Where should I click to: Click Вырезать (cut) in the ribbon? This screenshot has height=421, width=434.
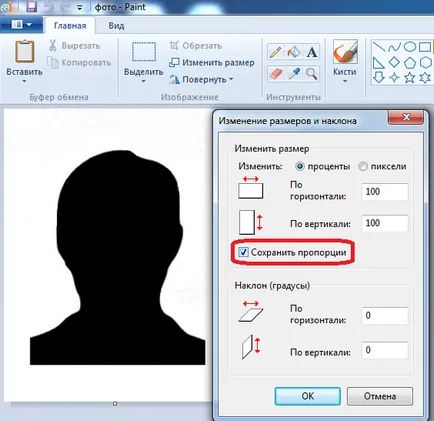[74, 46]
